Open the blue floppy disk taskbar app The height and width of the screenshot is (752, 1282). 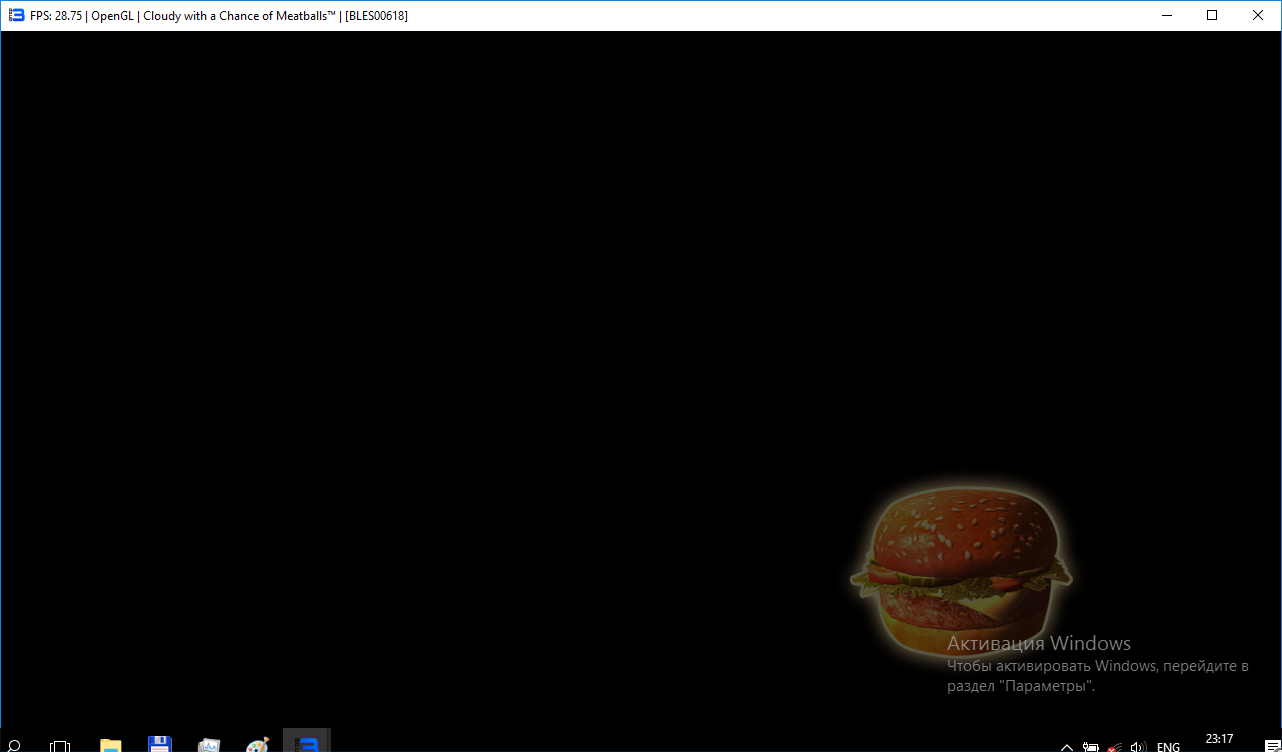pos(159,744)
